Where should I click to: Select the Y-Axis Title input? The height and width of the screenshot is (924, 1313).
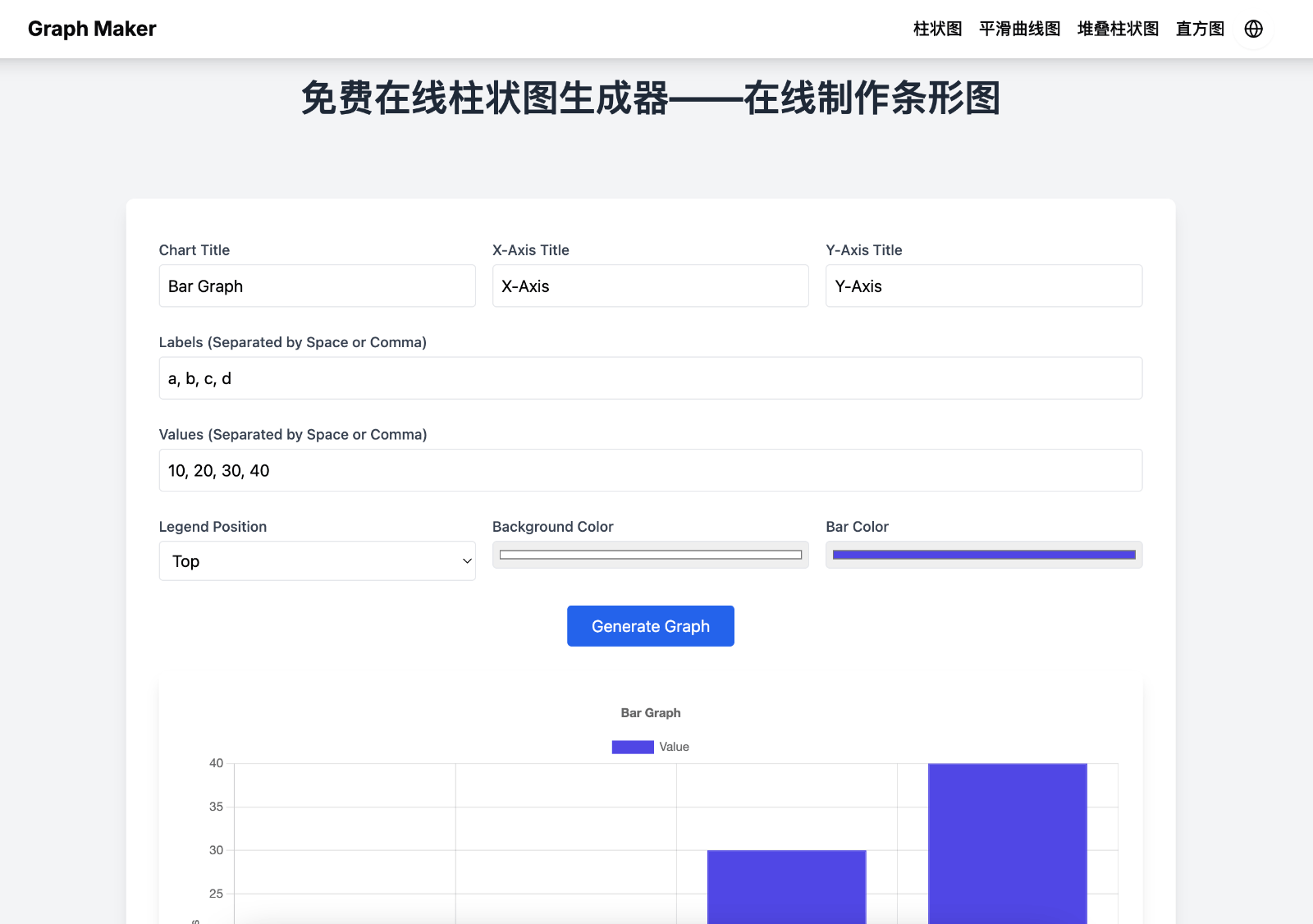pyautogui.click(x=984, y=286)
